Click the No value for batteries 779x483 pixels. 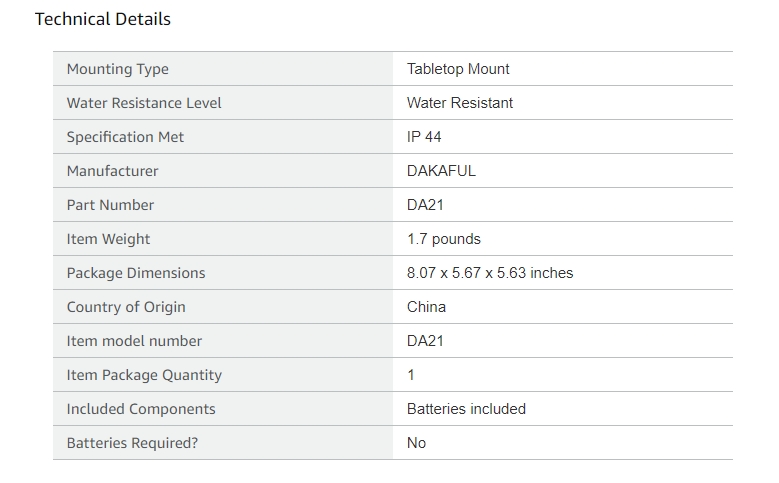point(416,443)
